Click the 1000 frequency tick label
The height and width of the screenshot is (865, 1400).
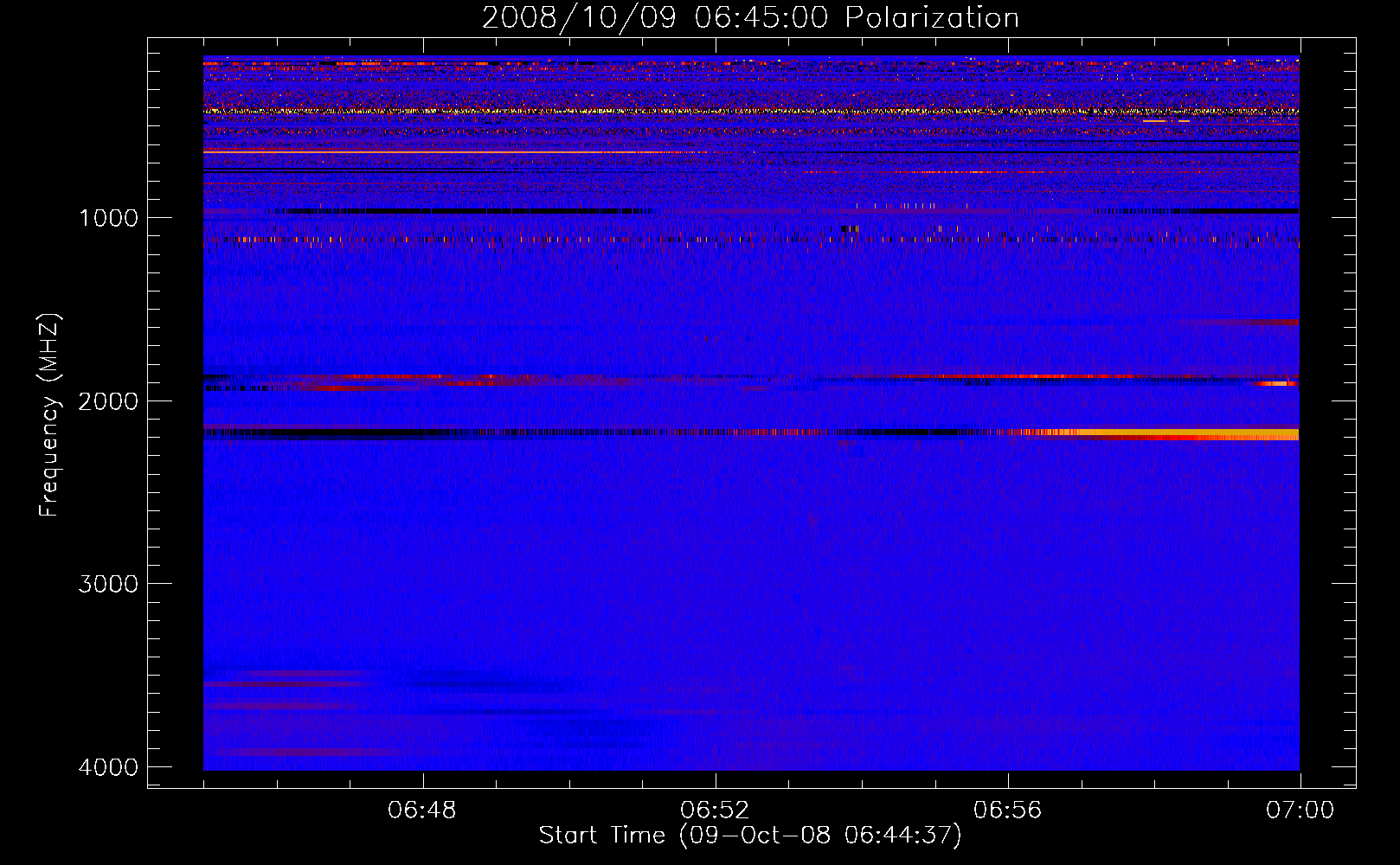pyautogui.click(x=108, y=217)
